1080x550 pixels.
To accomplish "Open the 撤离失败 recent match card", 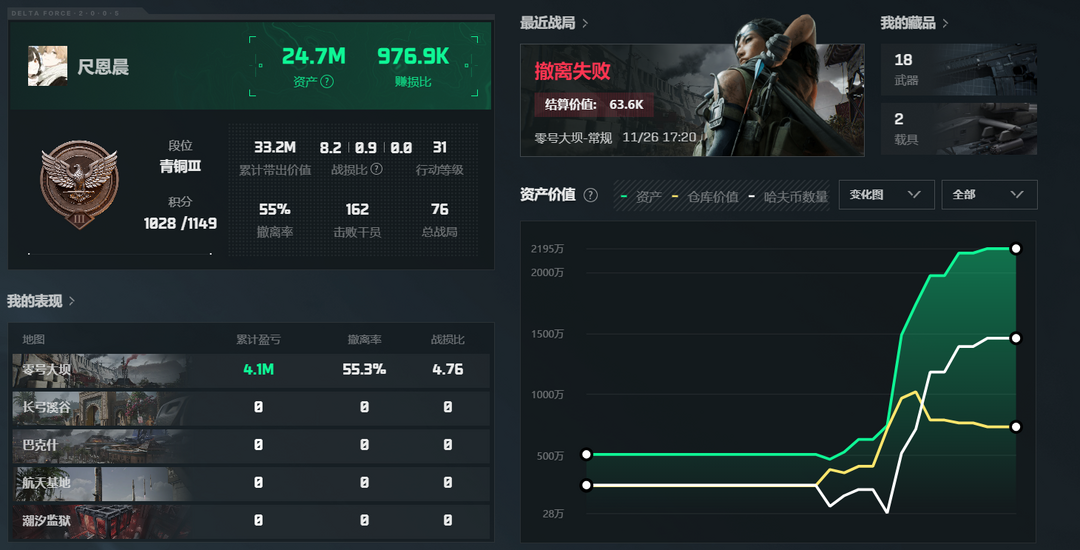I will pos(692,100).
